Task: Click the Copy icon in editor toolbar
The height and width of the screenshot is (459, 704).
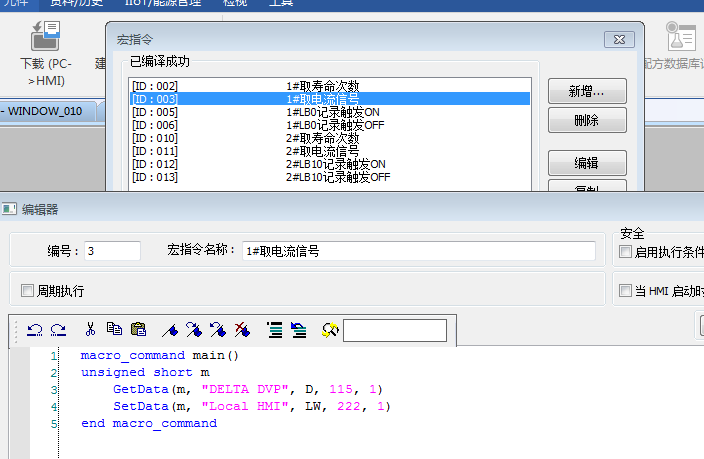Action: 114,328
